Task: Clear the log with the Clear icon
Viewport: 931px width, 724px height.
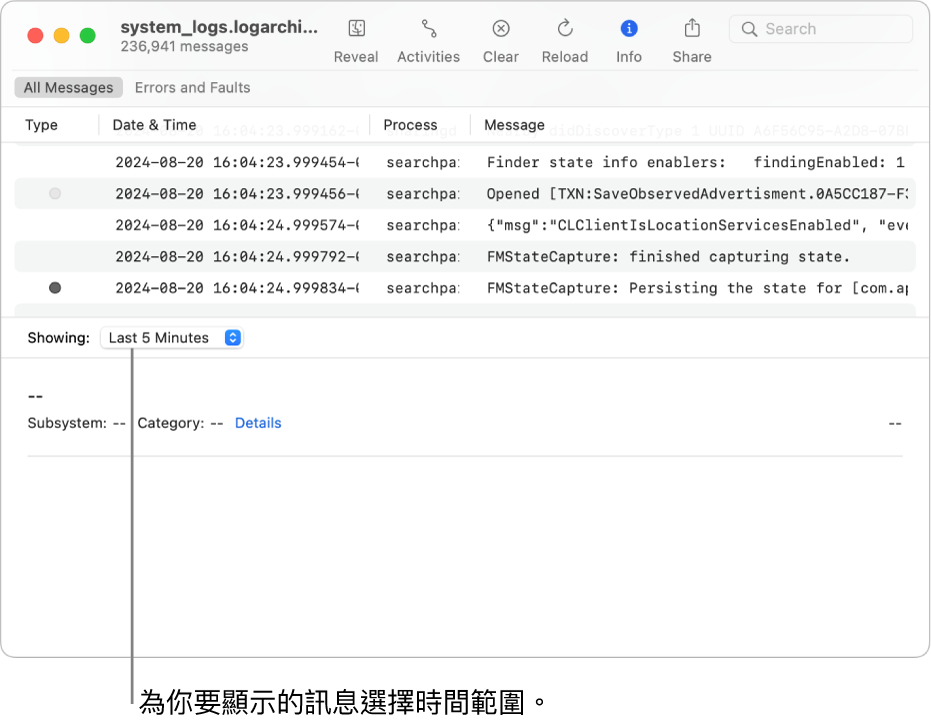Action: click(501, 29)
